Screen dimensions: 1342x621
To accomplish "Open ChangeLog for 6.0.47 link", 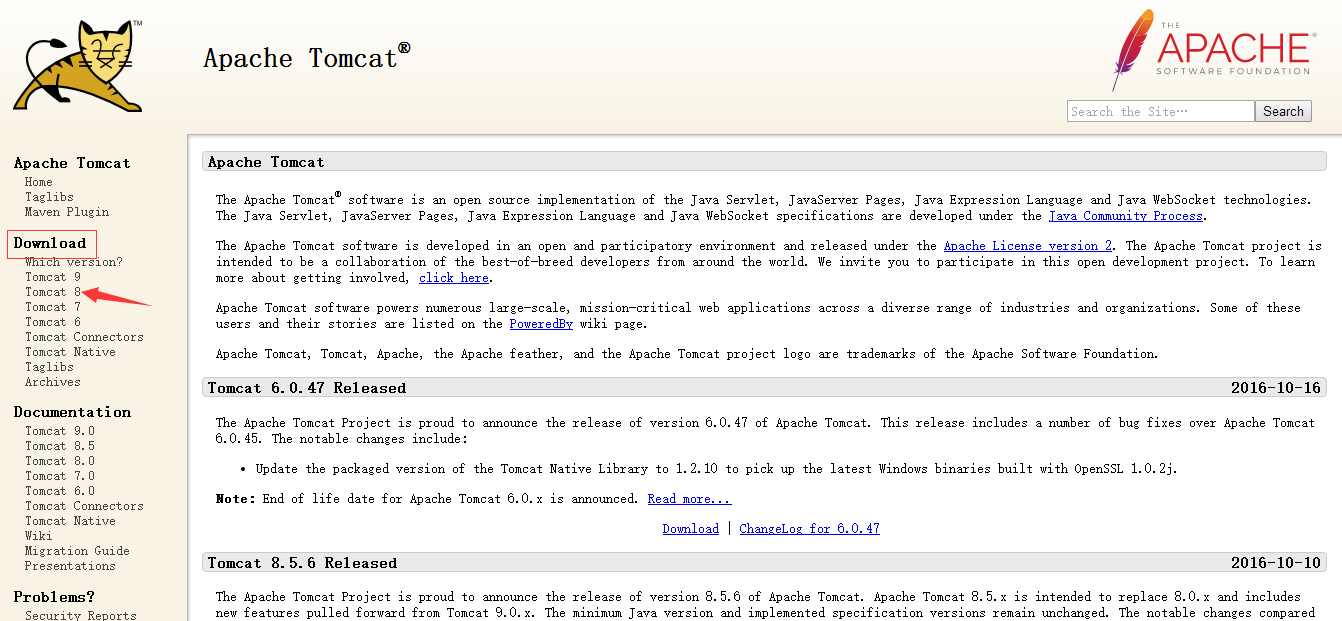I will click(810, 529).
